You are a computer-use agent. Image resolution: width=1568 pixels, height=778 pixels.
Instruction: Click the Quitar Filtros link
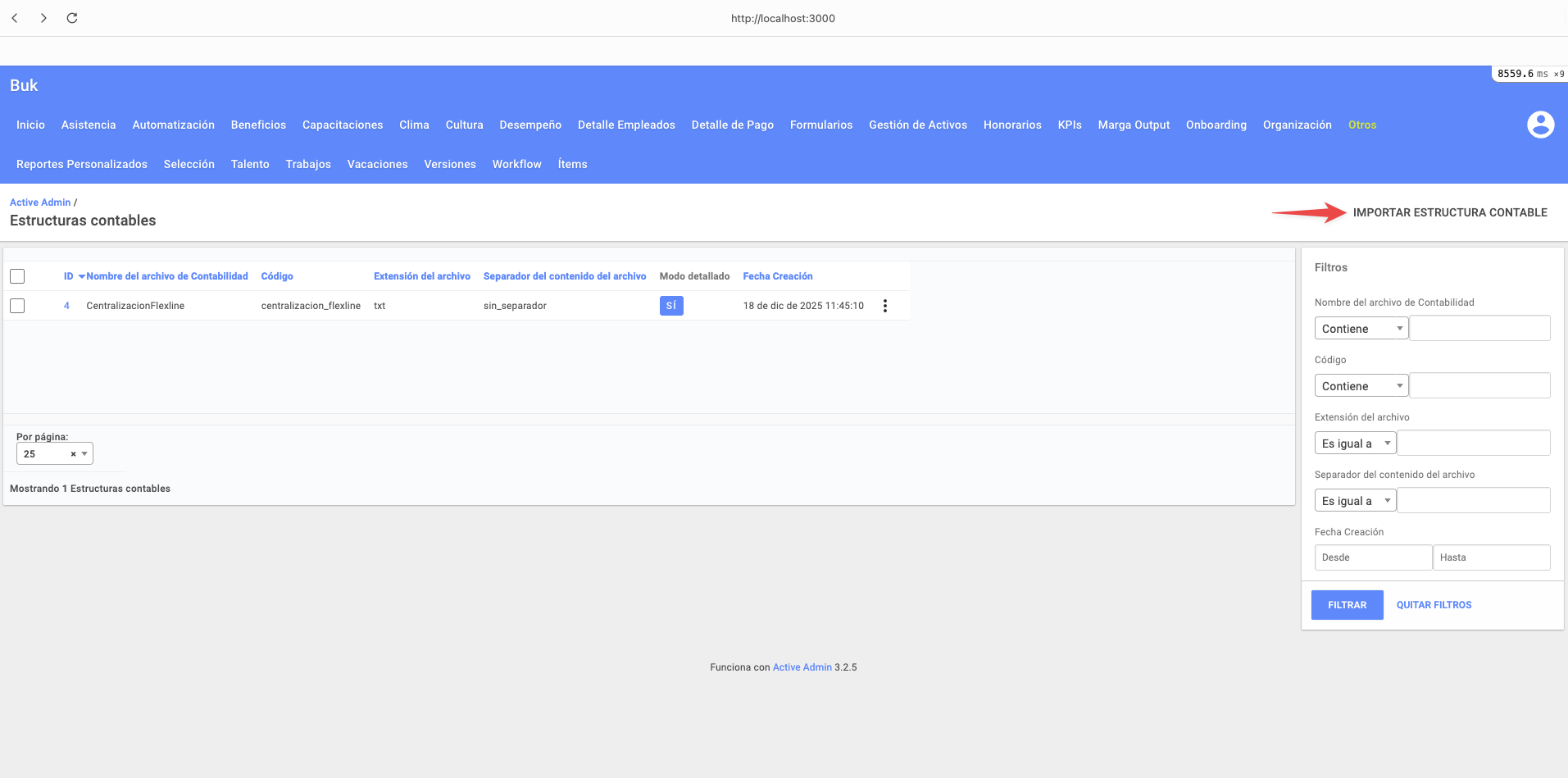click(1434, 605)
